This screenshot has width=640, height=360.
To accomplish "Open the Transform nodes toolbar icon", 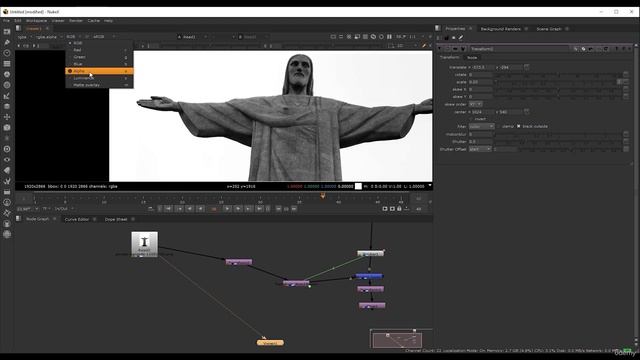I will coord(7,117).
